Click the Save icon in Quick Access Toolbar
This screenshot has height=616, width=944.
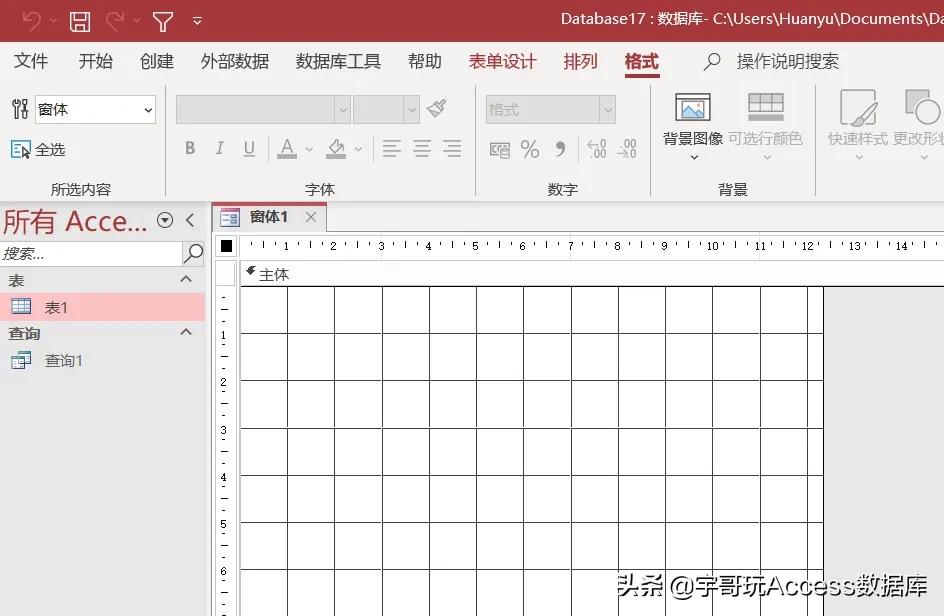tap(80, 21)
